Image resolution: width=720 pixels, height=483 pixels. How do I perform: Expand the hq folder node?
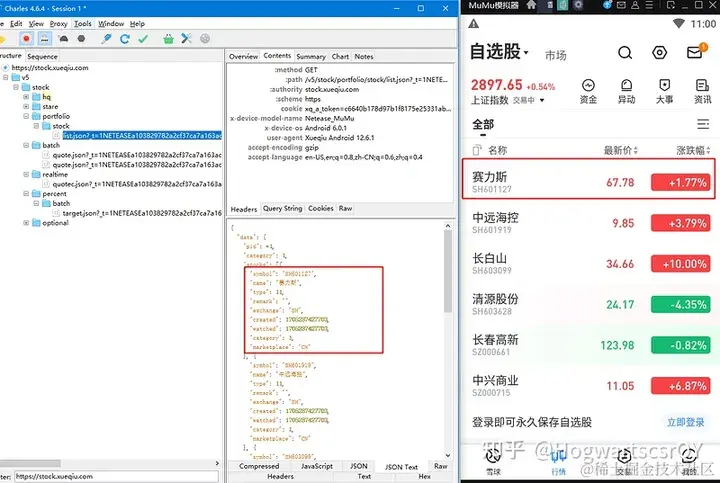coord(26,96)
